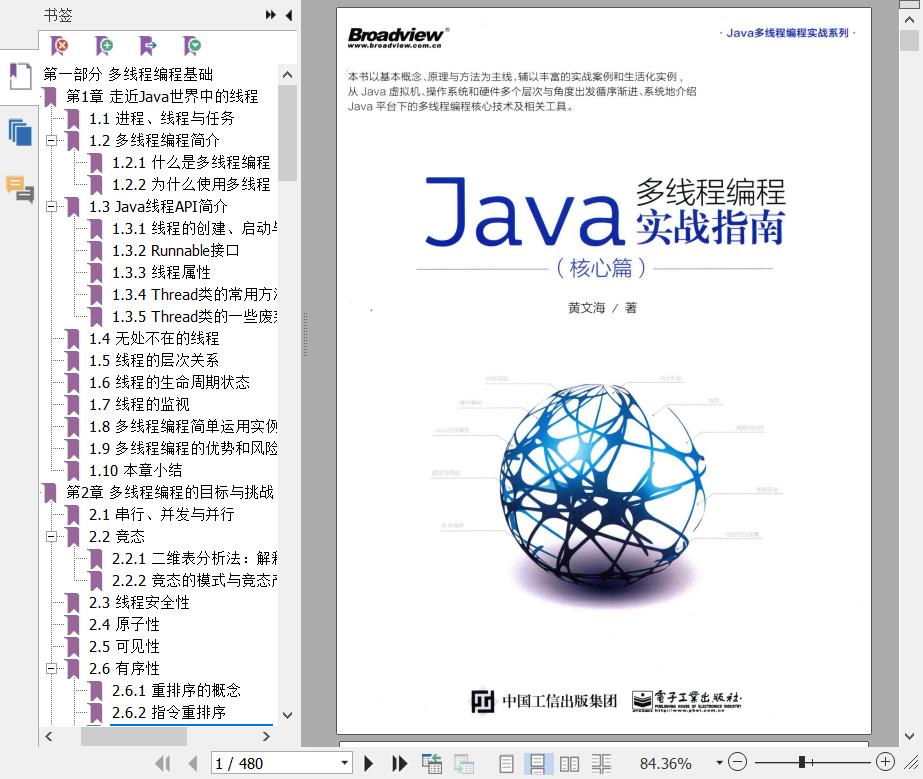Open the Bookmarks sidebar panel icon
923x779 pixels.
click(20, 76)
